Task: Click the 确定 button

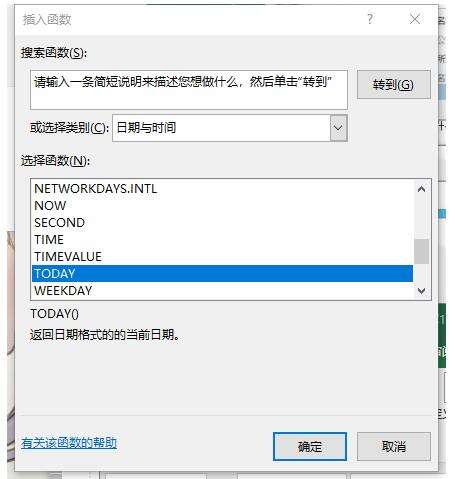Action: (x=310, y=447)
